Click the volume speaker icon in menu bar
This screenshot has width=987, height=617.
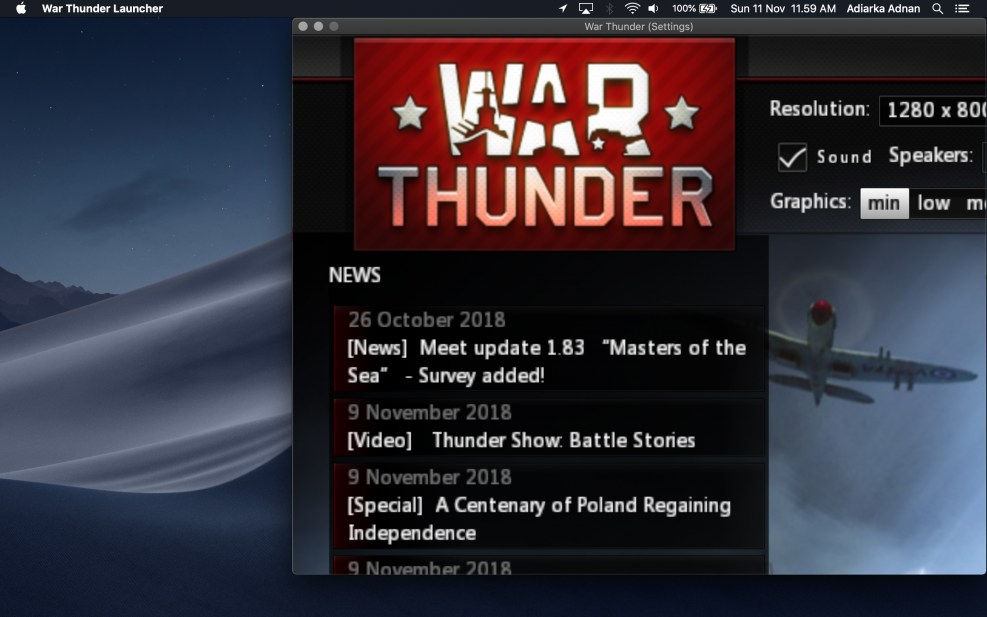point(654,9)
